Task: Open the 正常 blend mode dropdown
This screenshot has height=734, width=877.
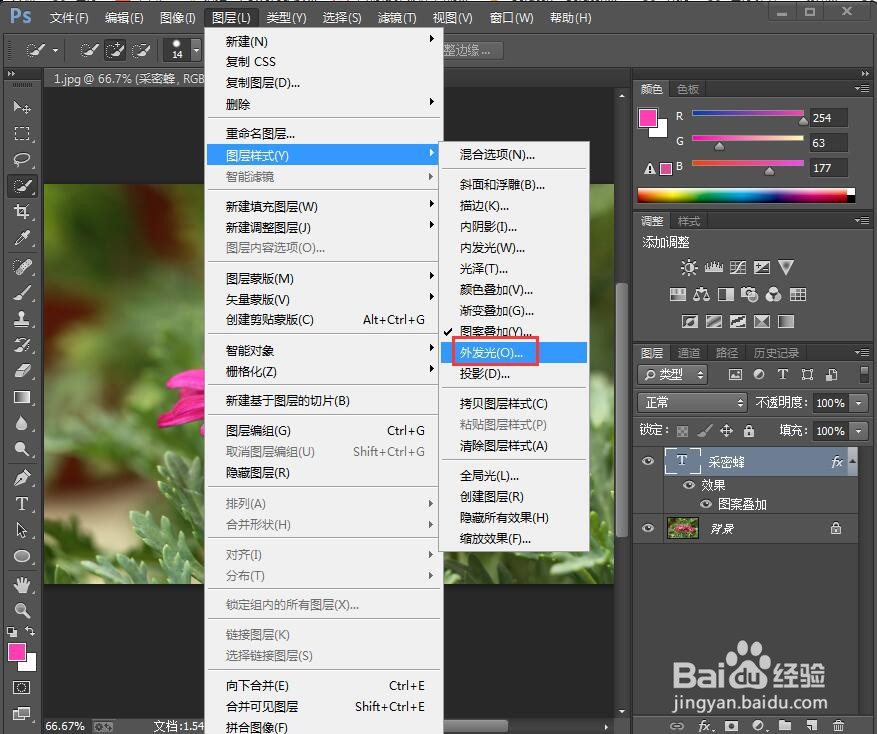Action: pyautogui.click(x=692, y=403)
